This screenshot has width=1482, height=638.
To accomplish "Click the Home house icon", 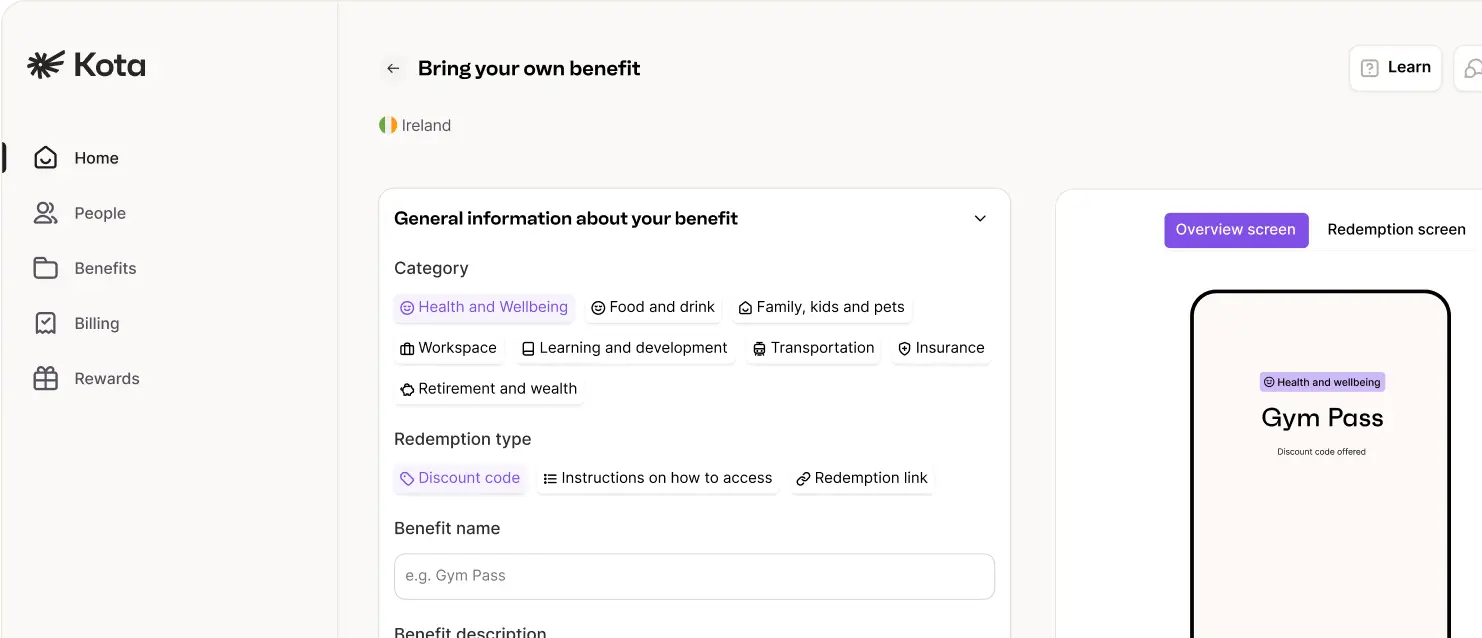I will tap(45, 158).
